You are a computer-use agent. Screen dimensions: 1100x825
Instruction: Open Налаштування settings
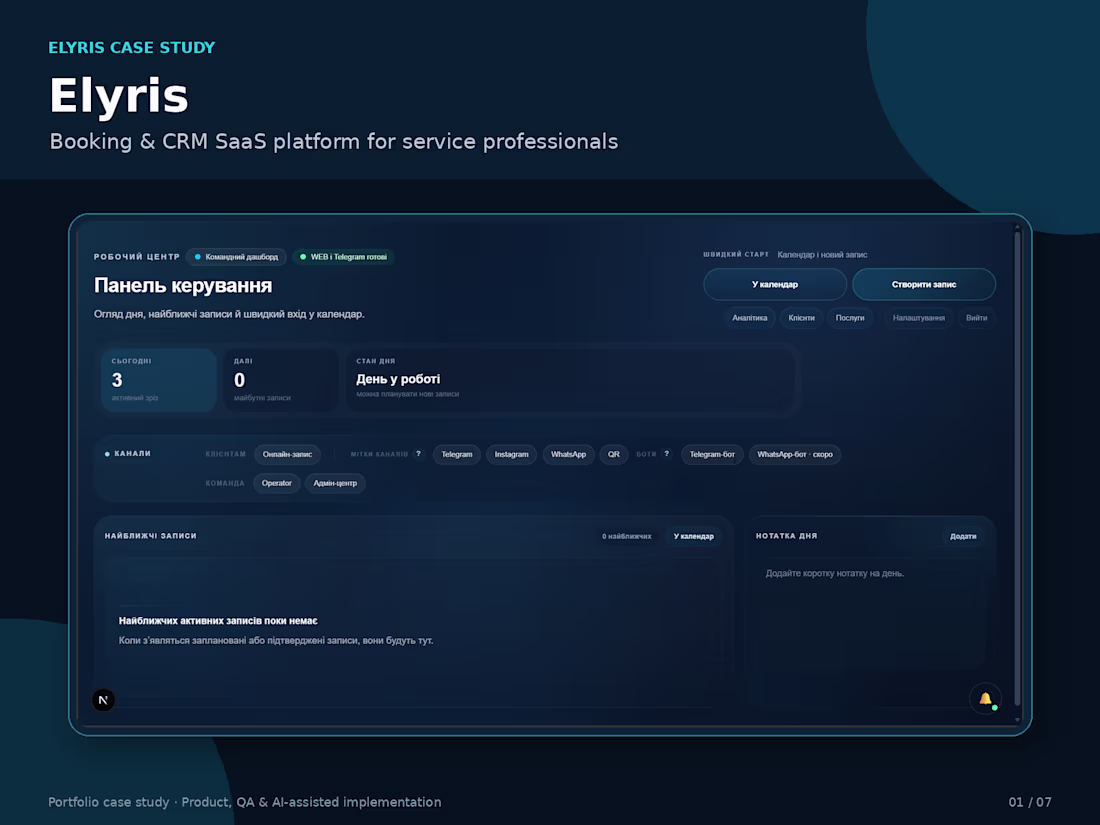point(918,318)
